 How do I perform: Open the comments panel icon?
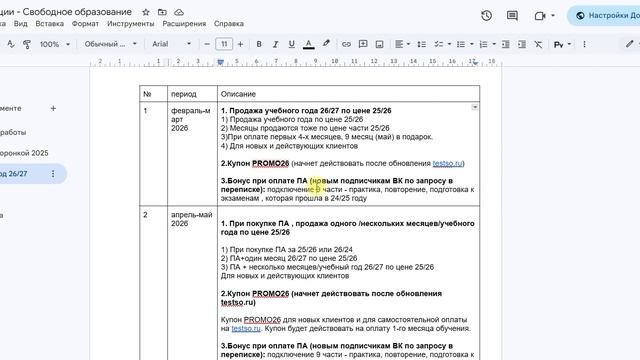[x=512, y=16]
